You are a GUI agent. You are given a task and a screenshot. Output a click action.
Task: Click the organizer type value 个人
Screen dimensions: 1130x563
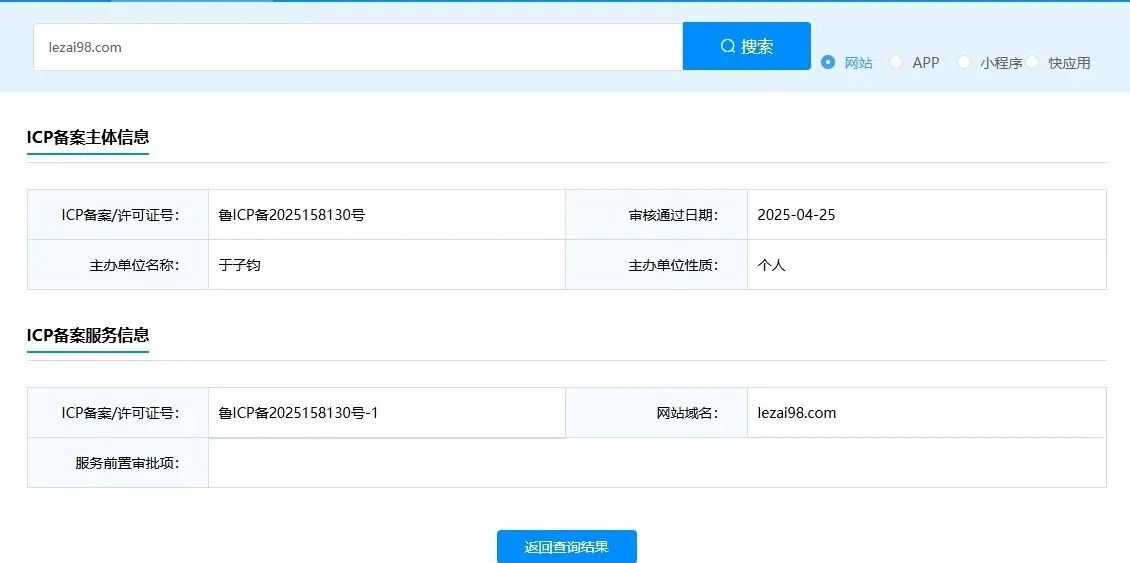tap(772, 265)
